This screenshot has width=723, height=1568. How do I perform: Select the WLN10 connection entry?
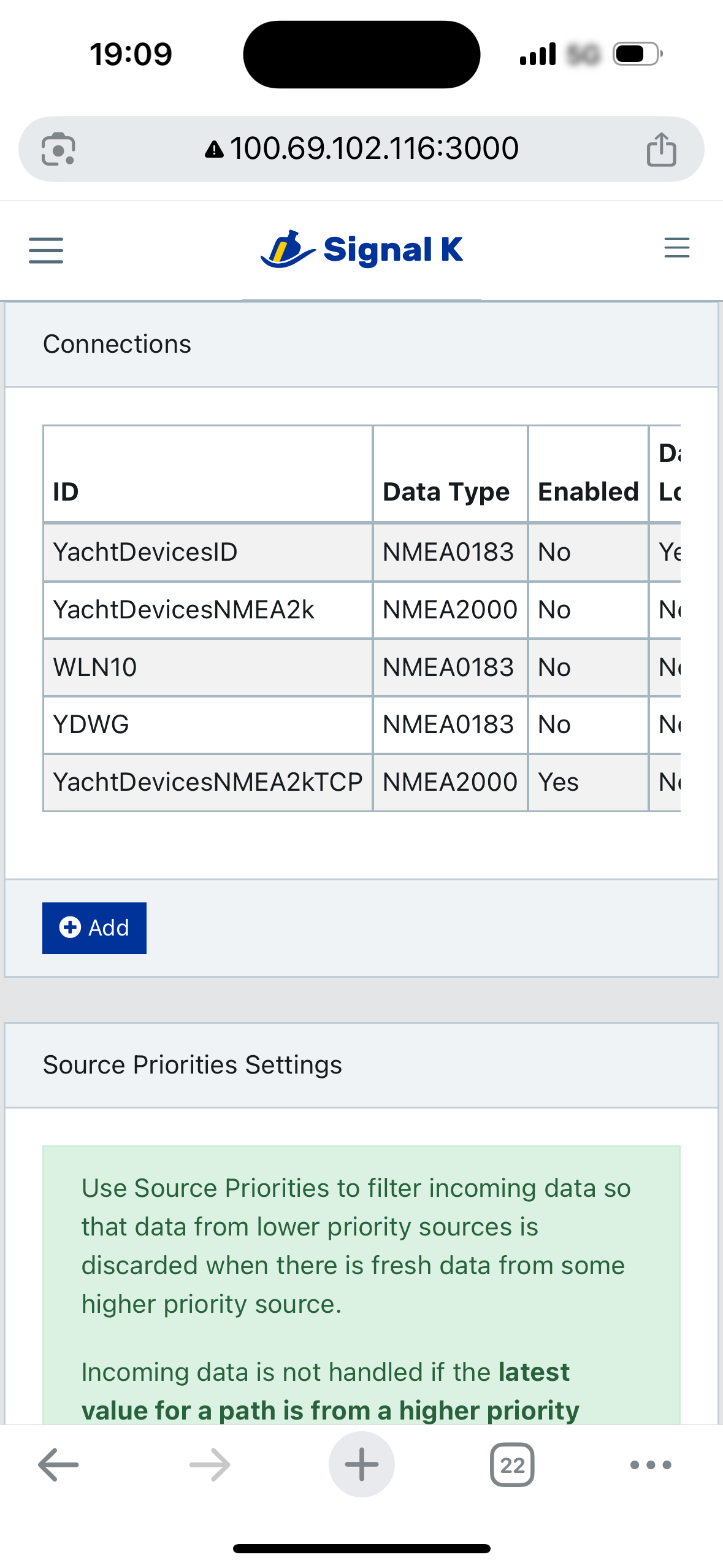point(95,667)
